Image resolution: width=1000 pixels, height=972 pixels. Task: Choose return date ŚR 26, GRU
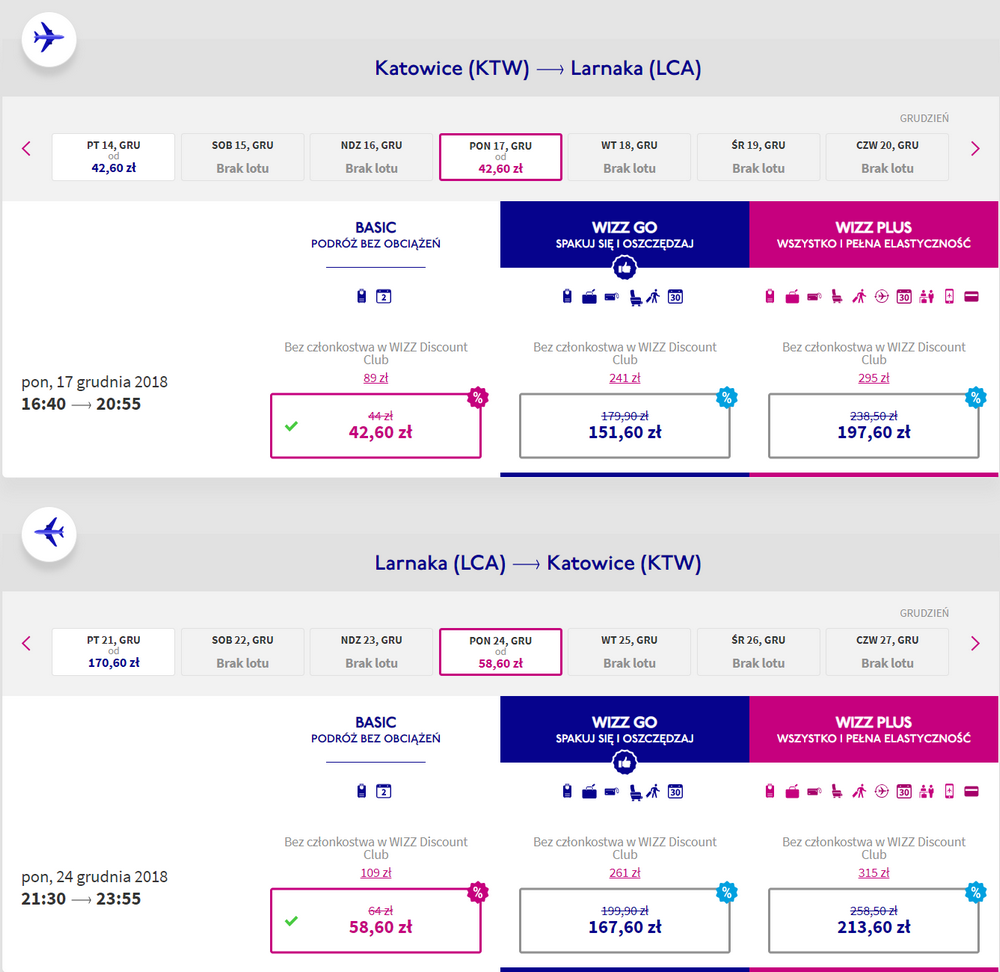(x=758, y=652)
